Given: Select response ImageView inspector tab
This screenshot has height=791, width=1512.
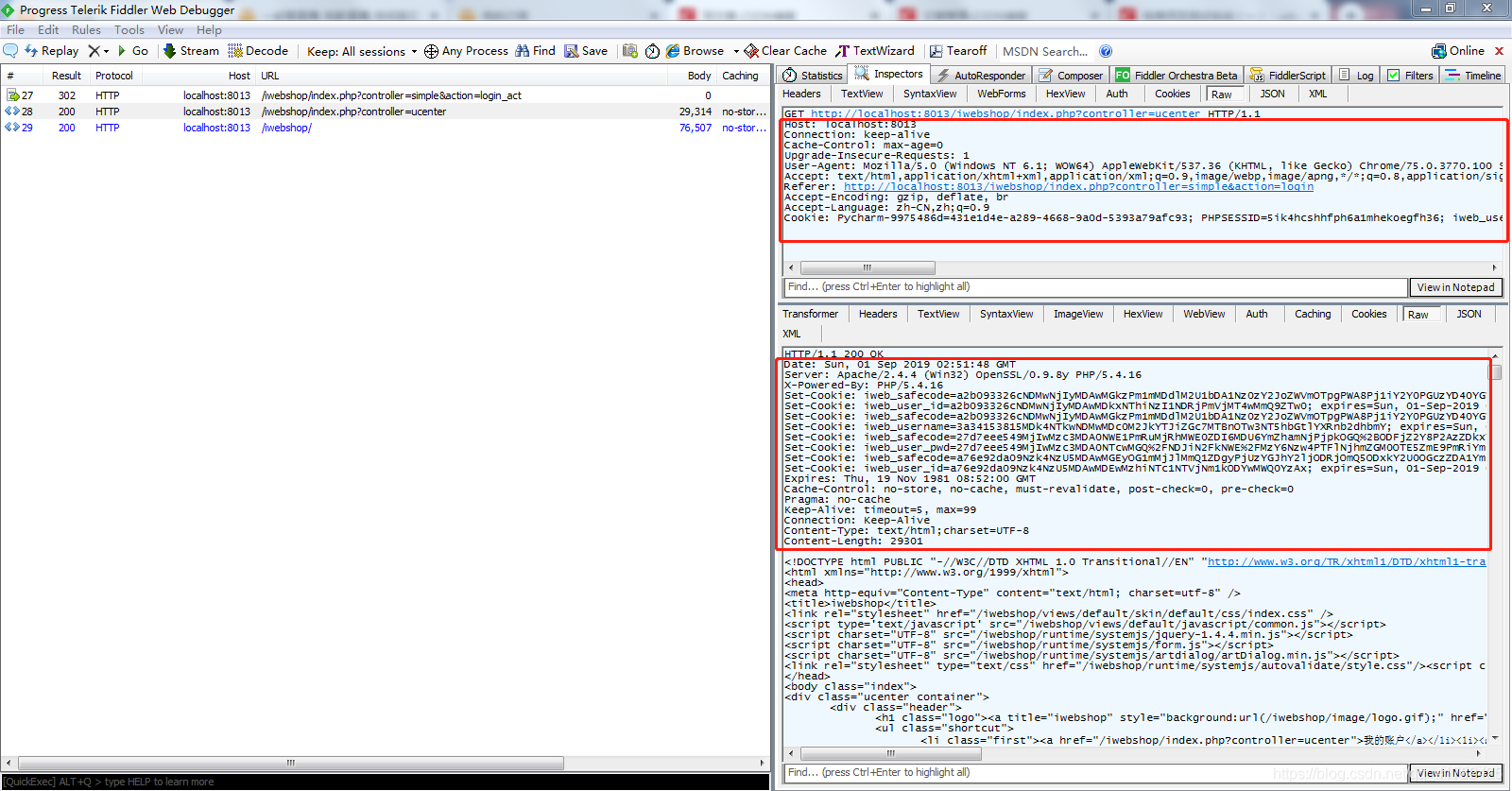Looking at the screenshot, I should pyautogui.click(x=1078, y=314).
